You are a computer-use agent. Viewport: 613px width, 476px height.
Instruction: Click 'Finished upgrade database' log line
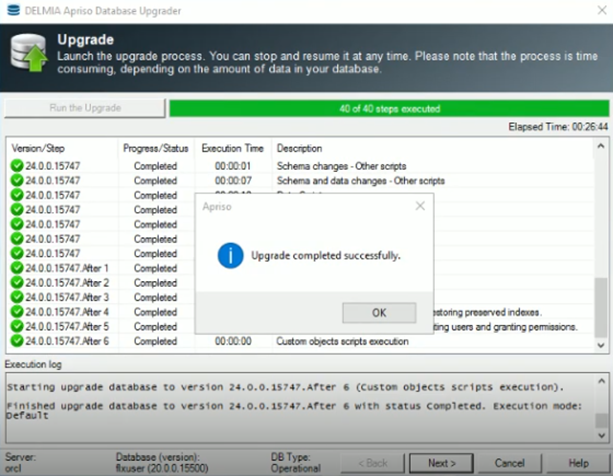click(294, 411)
